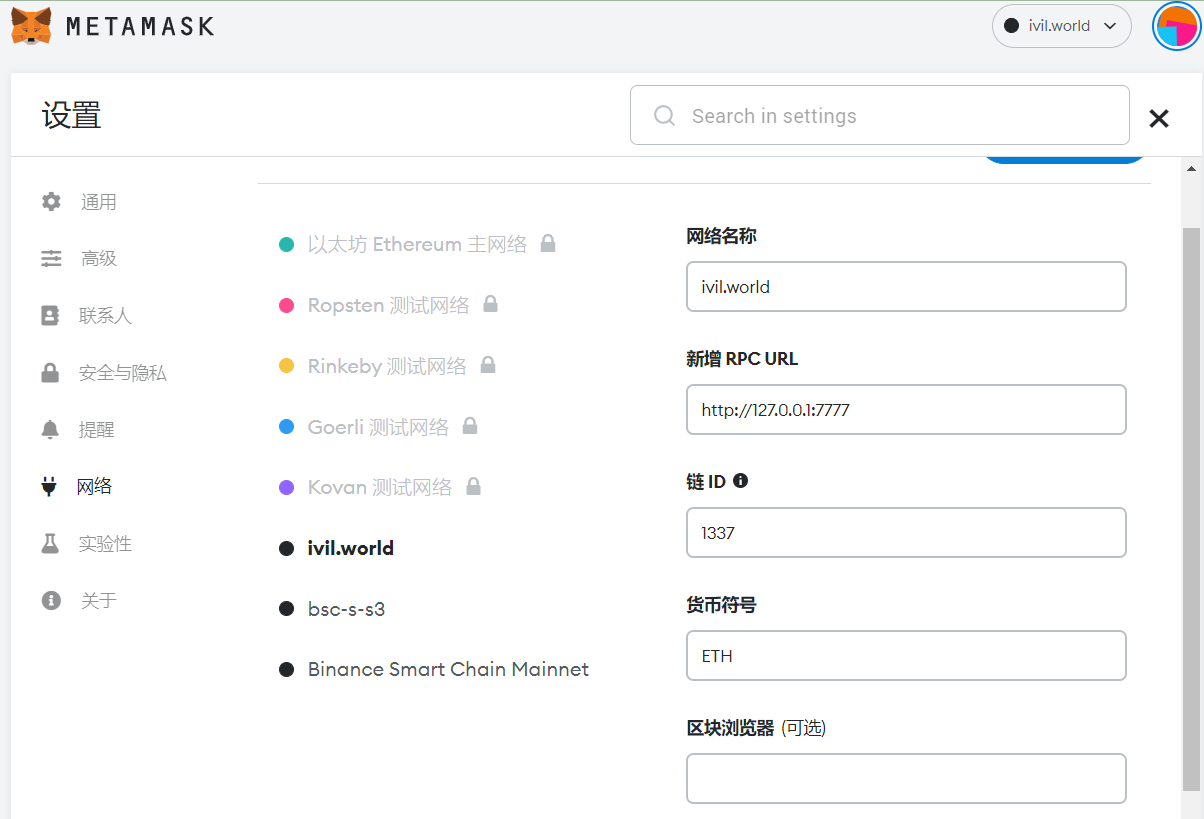Click lock icon next to Rinkeby 测试网络
This screenshot has height=819, width=1204.
click(x=488, y=365)
